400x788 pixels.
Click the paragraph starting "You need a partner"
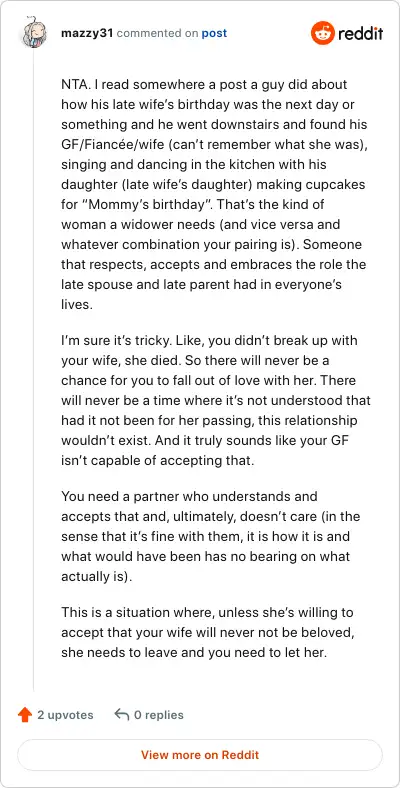[x=211, y=536]
